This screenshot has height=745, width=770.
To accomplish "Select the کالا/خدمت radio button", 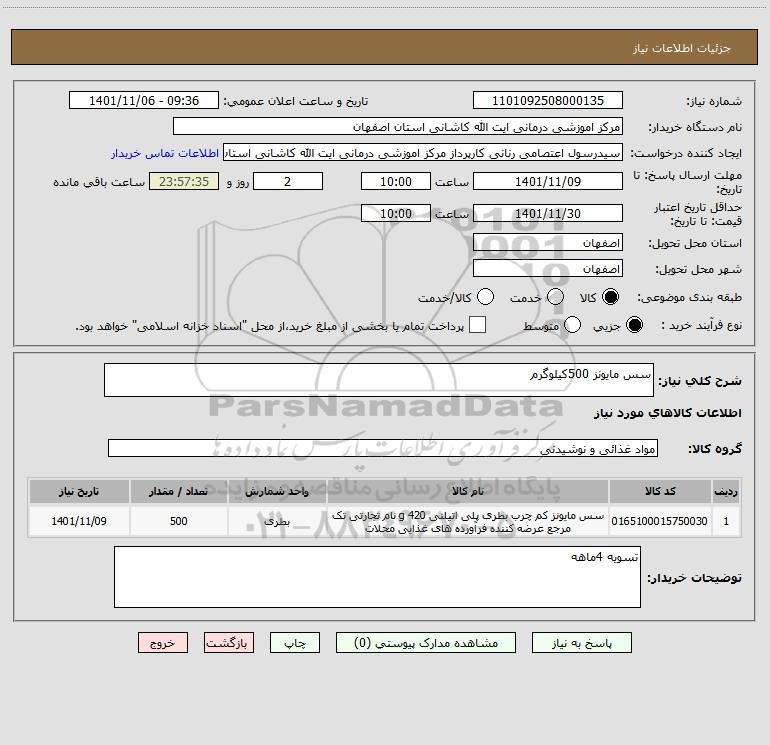I will [x=486, y=297].
